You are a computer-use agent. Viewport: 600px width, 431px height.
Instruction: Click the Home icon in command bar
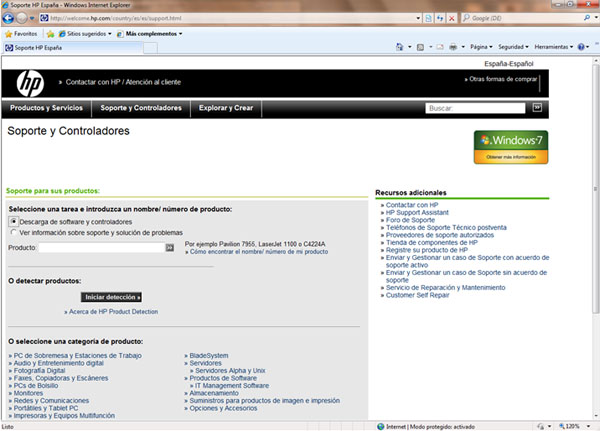pos(399,47)
